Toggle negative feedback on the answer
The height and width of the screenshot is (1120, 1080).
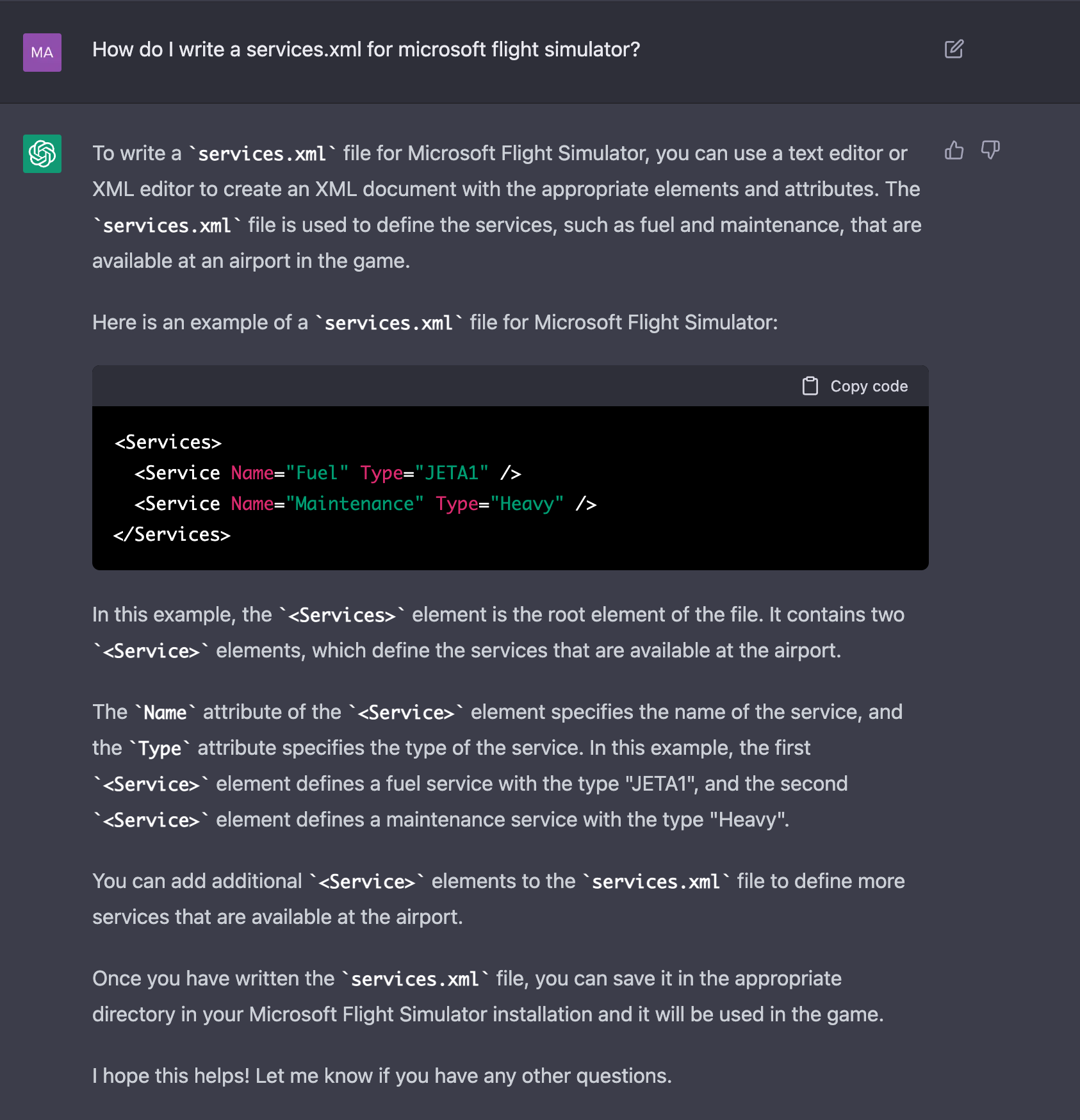(x=990, y=151)
